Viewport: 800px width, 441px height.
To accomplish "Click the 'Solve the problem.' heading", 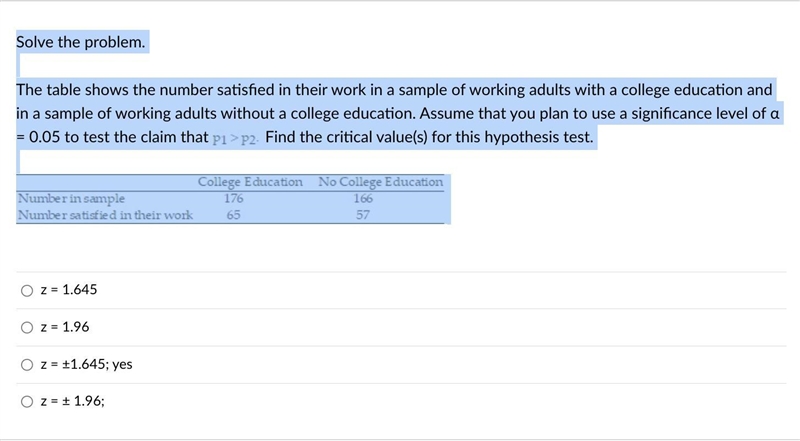I will coord(81,42).
